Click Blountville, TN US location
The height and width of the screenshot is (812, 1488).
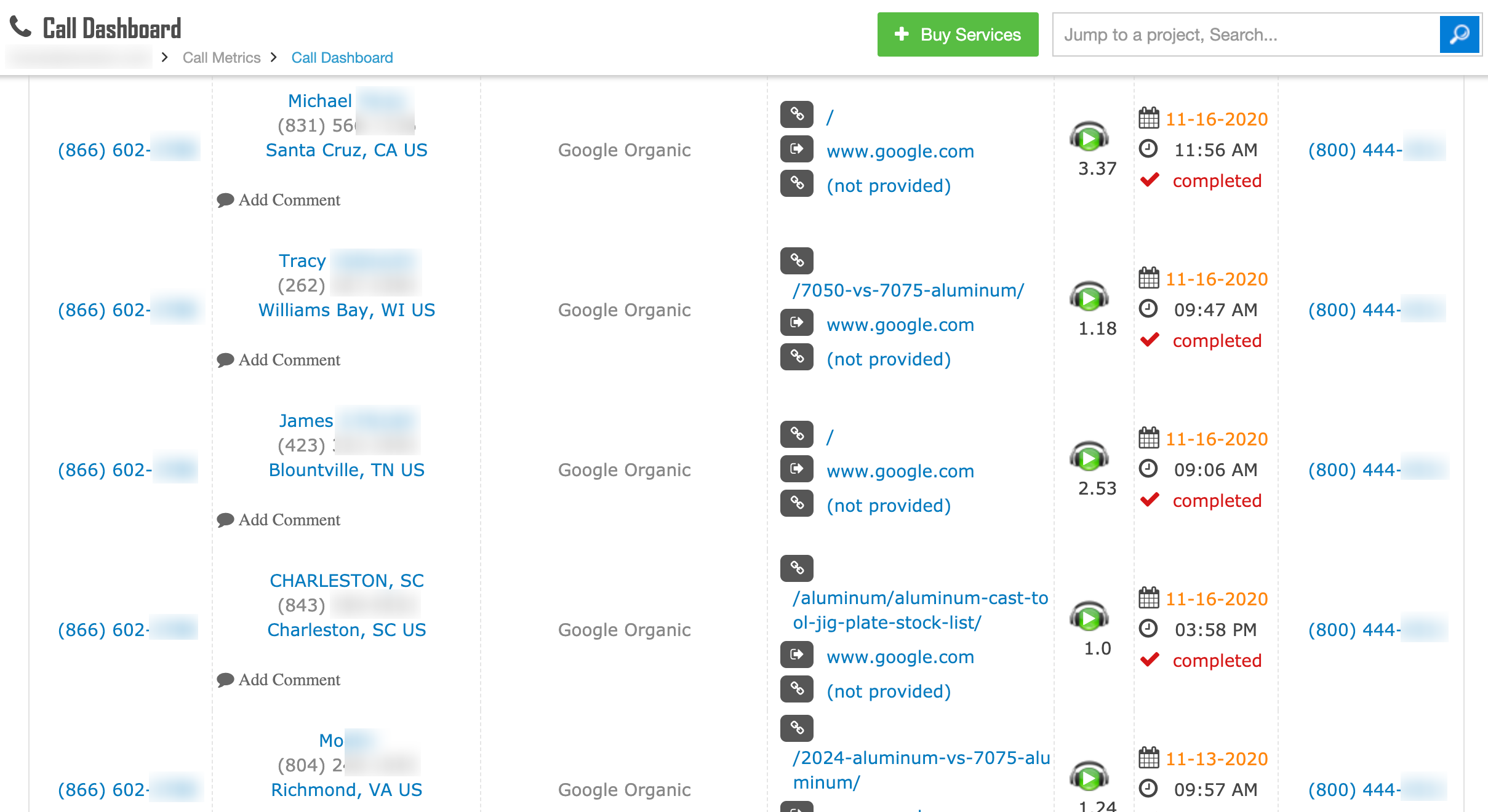(x=346, y=470)
